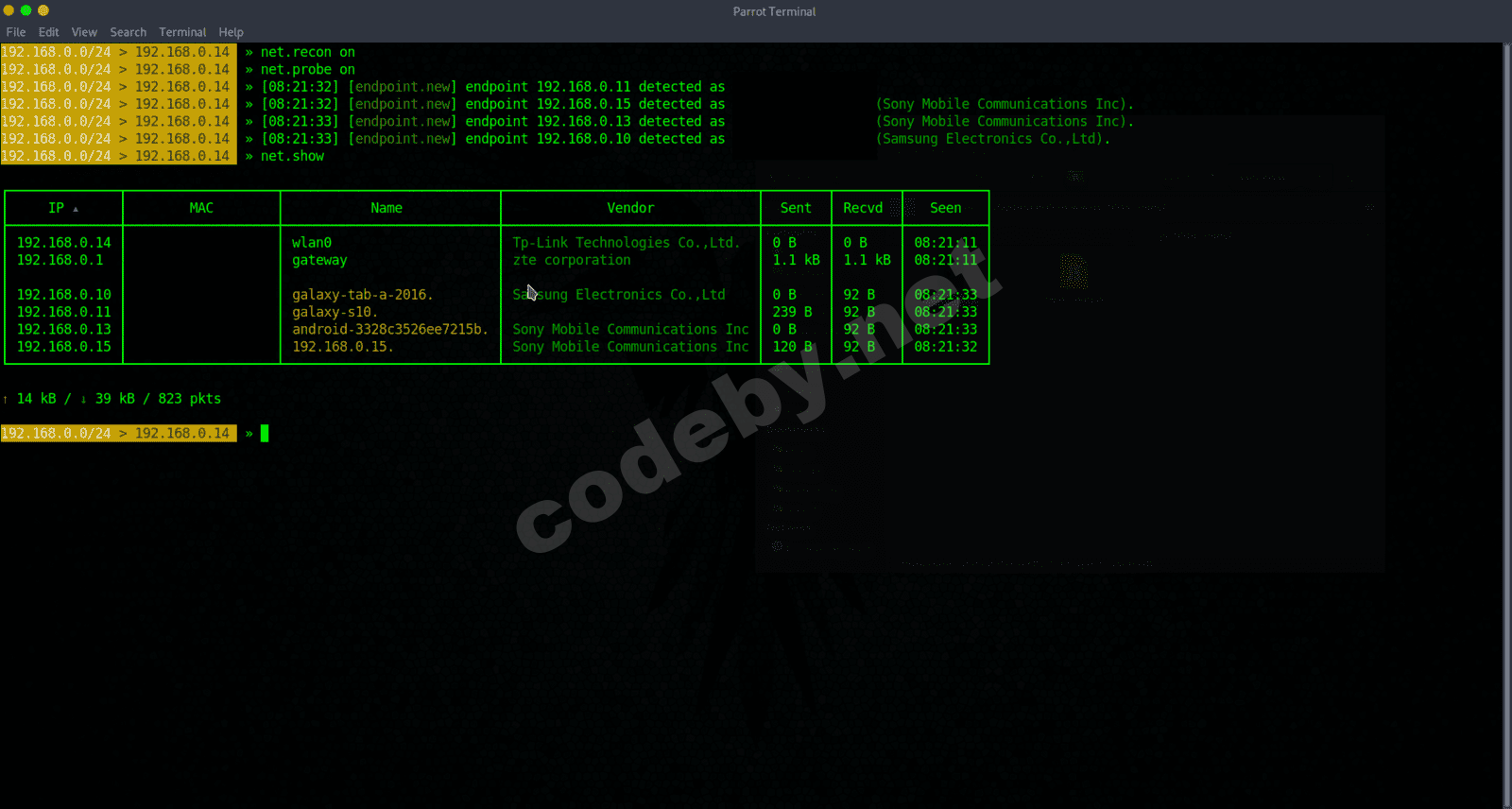The width and height of the screenshot is (1512, 809).
Task: Click the galaxy-tab-a-2016 device name
Action: coord(362,295)
